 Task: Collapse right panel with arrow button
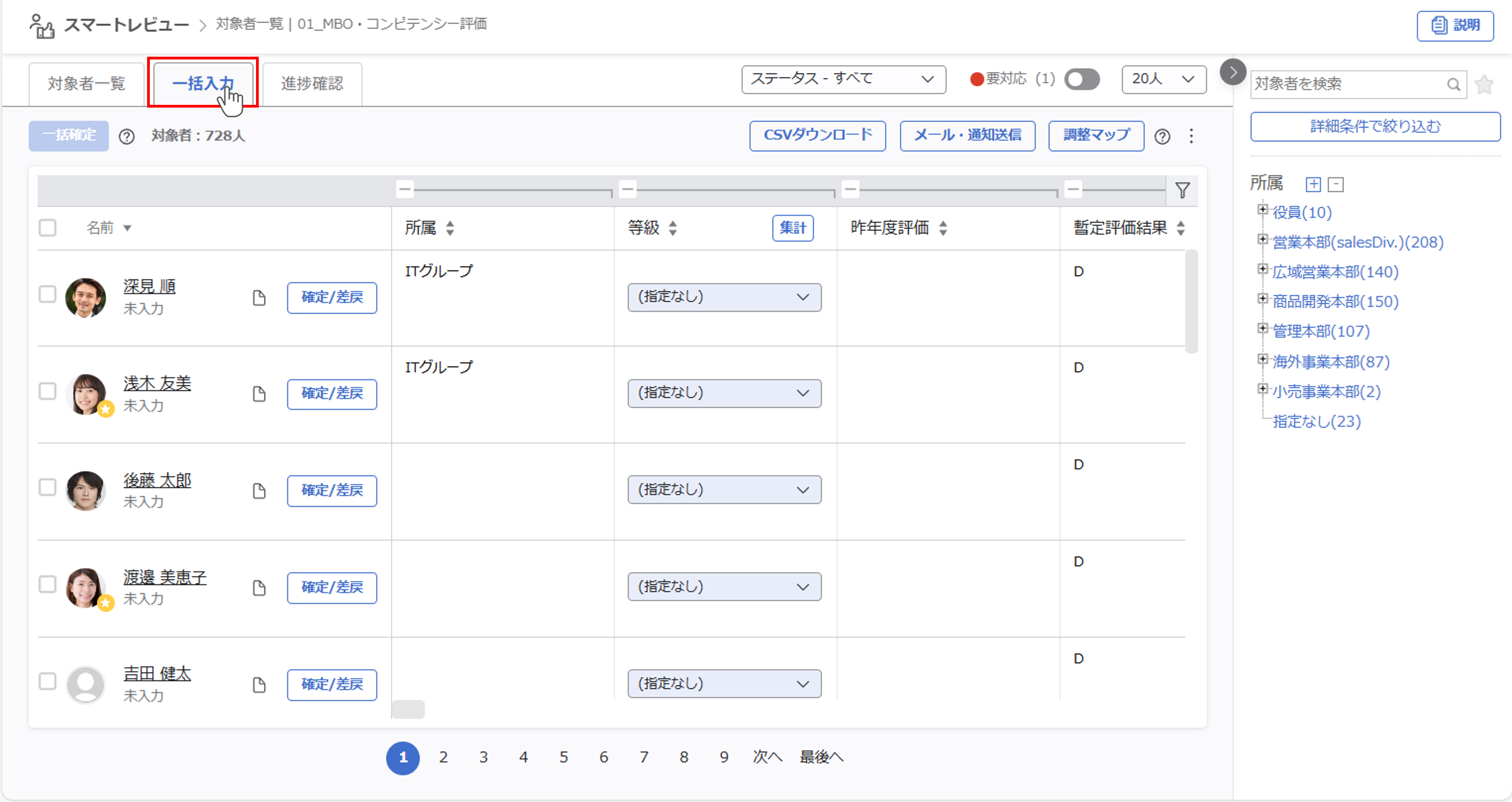[x=1233, y=72]
